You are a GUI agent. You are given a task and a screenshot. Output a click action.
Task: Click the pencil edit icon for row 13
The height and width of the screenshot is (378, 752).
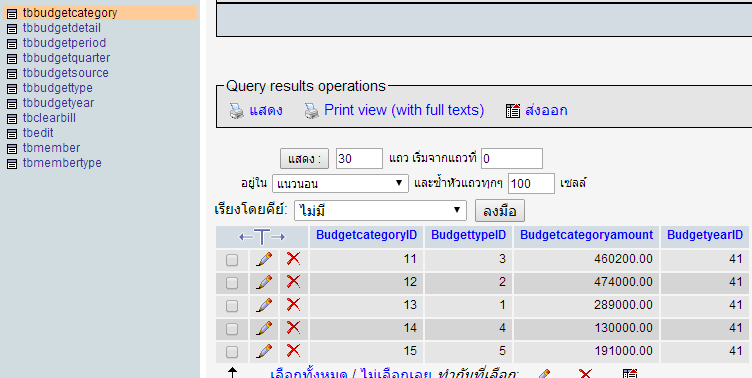coord(264,305)
